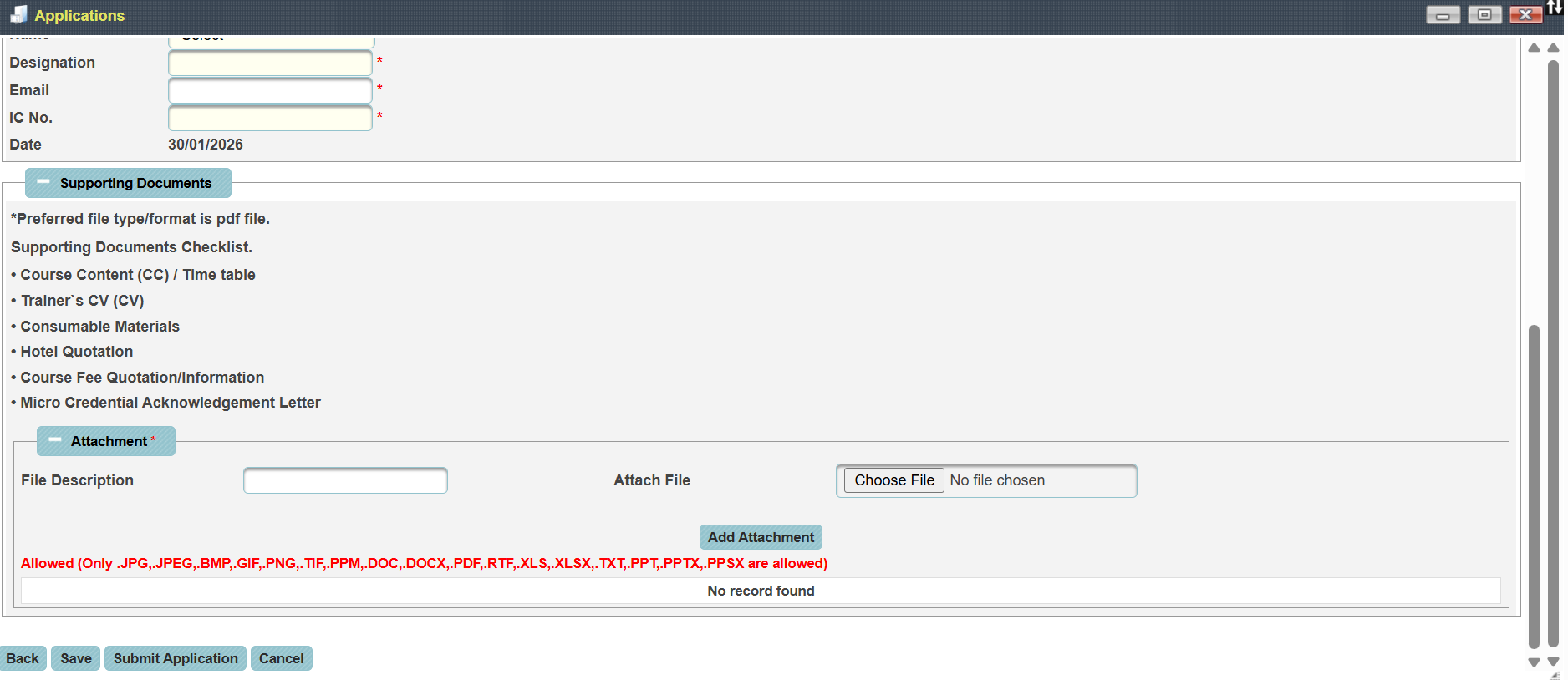The height and width of the screenshot is (680, 1568).
Task: Maximize the Applications window
Action: coord(1484,15)
